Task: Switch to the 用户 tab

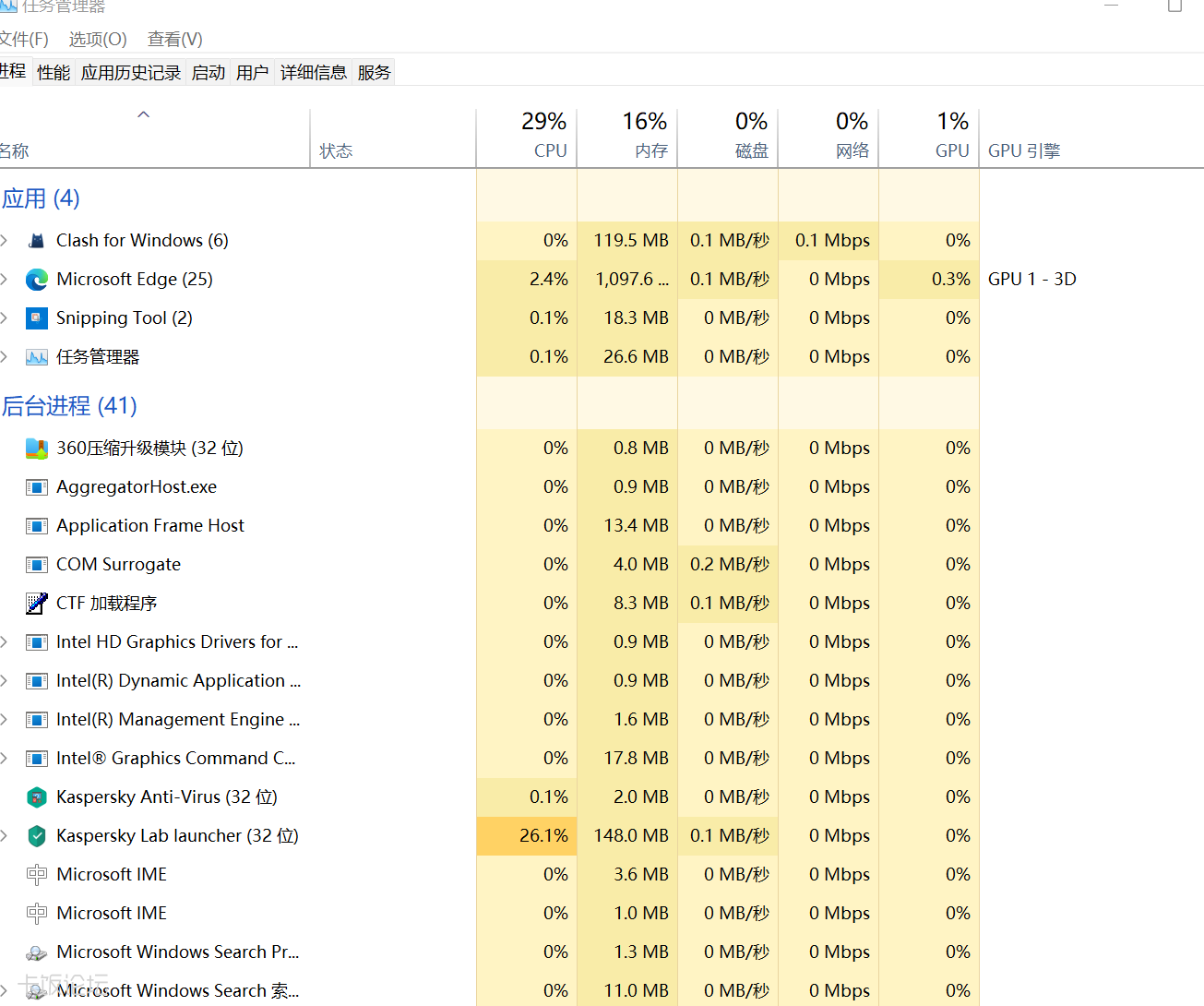Action: click(253, 73)
